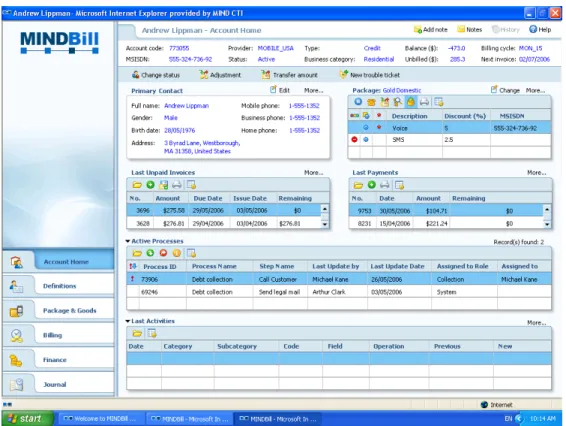Viewport: 566px width, 426px height.
Task: Click green refresh icon in Active Processes
Action: click(x=150, y=253)
